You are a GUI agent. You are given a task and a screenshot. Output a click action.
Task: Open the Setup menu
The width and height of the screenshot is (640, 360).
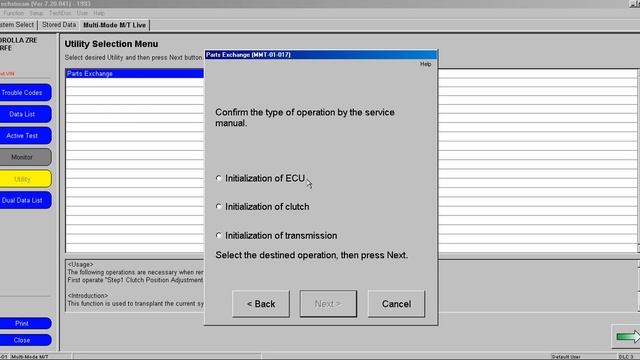point(36,13)
